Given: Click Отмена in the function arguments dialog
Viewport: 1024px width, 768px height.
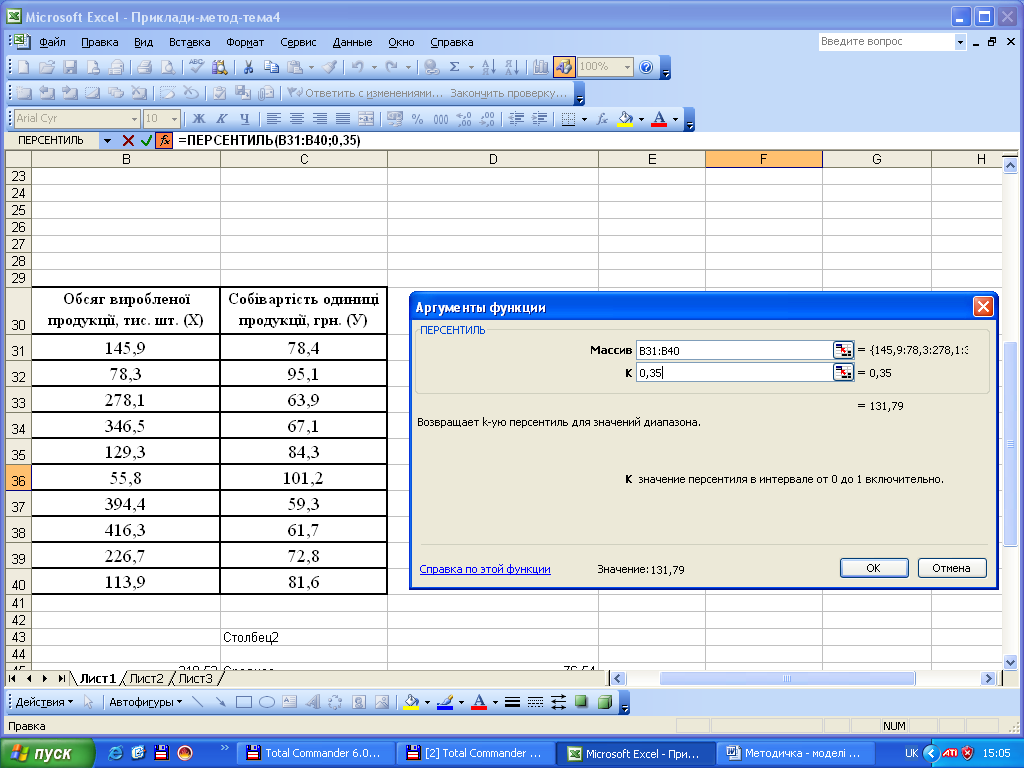Looking at the screenshot, I should coord(952,568).
